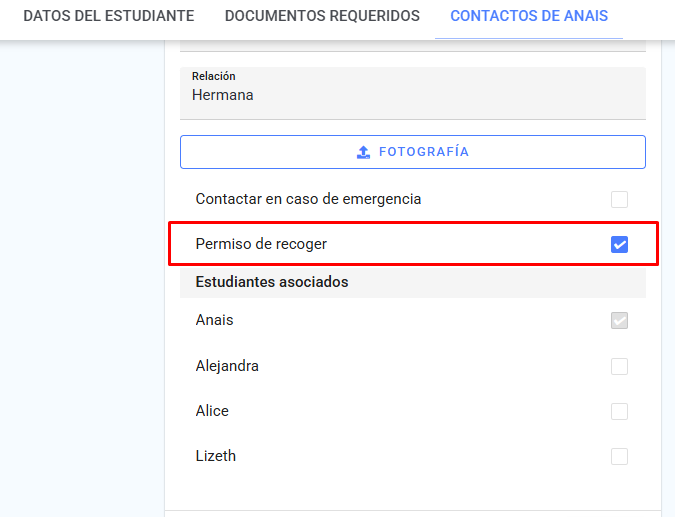Select the Contactos de Anais tab
This screenshot has width=675, height=517.
(x=529, y=16)
